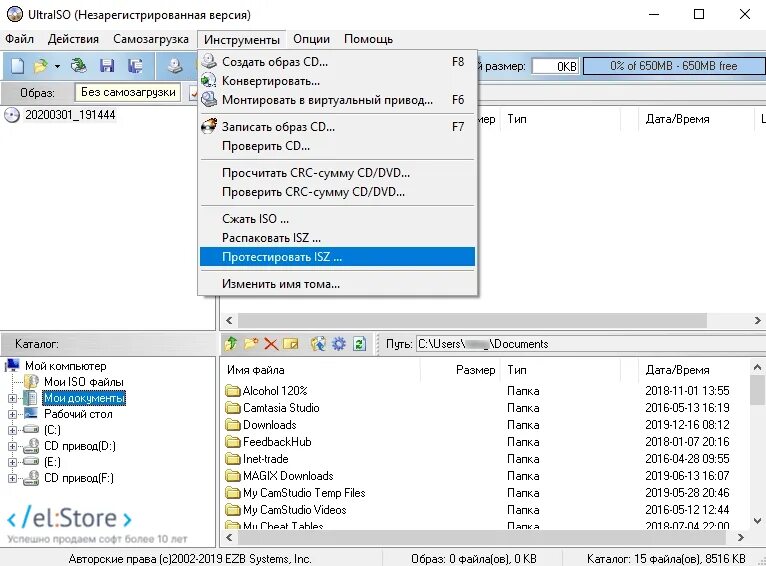Choose Изменить имя тома... entry
Screen dimensions: 766x566
coord(337,284)
